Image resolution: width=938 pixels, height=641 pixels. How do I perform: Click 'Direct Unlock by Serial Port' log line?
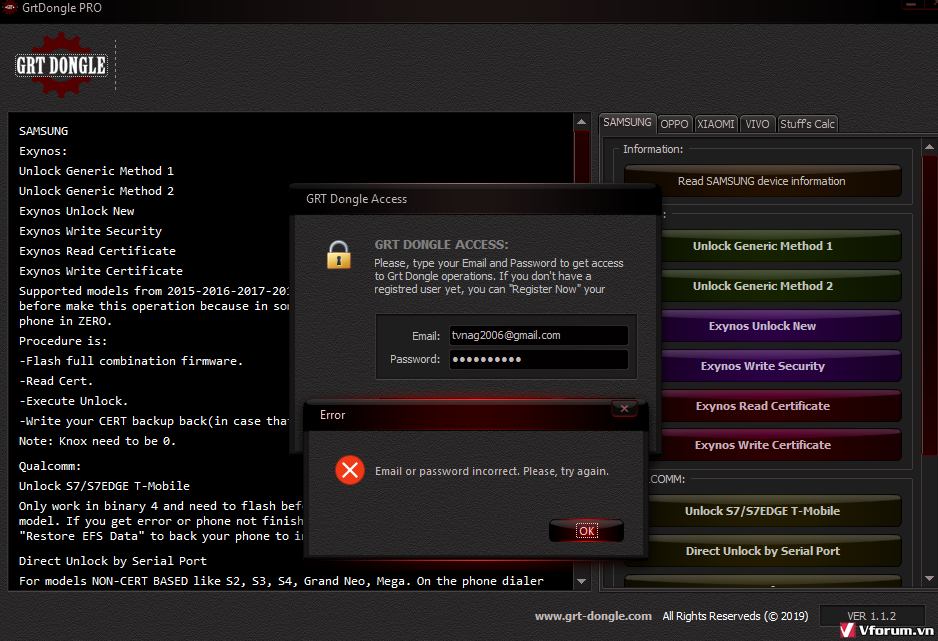coord(112,561)
